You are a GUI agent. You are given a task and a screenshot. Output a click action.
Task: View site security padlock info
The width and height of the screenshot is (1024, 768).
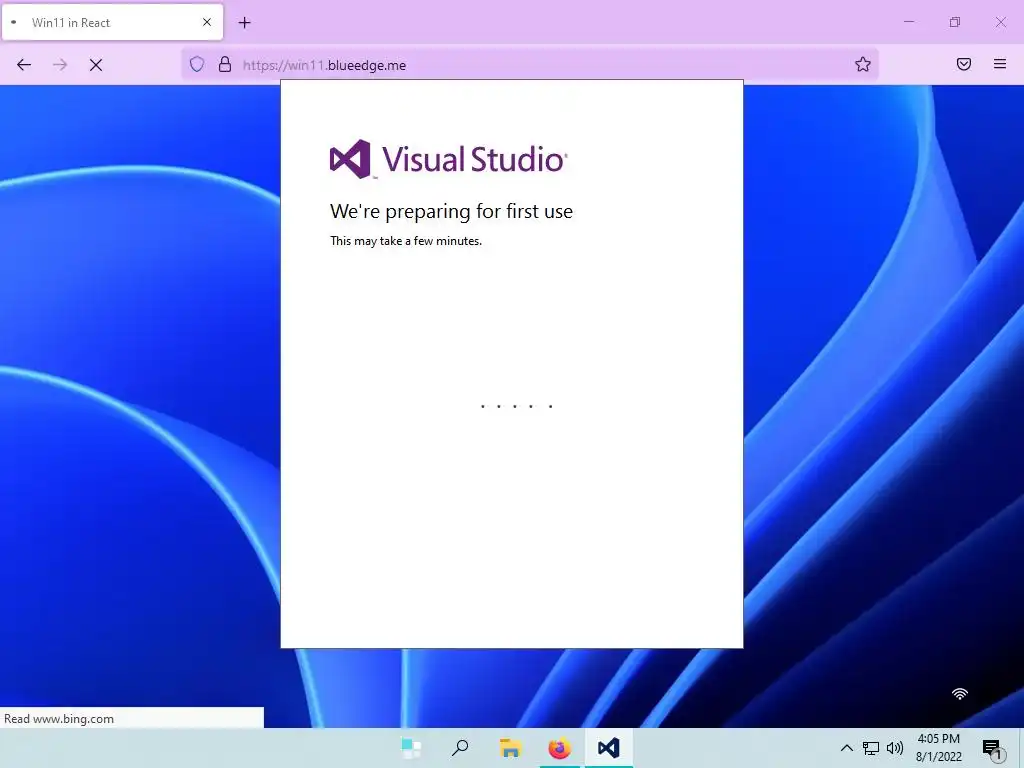click(225, 65)
